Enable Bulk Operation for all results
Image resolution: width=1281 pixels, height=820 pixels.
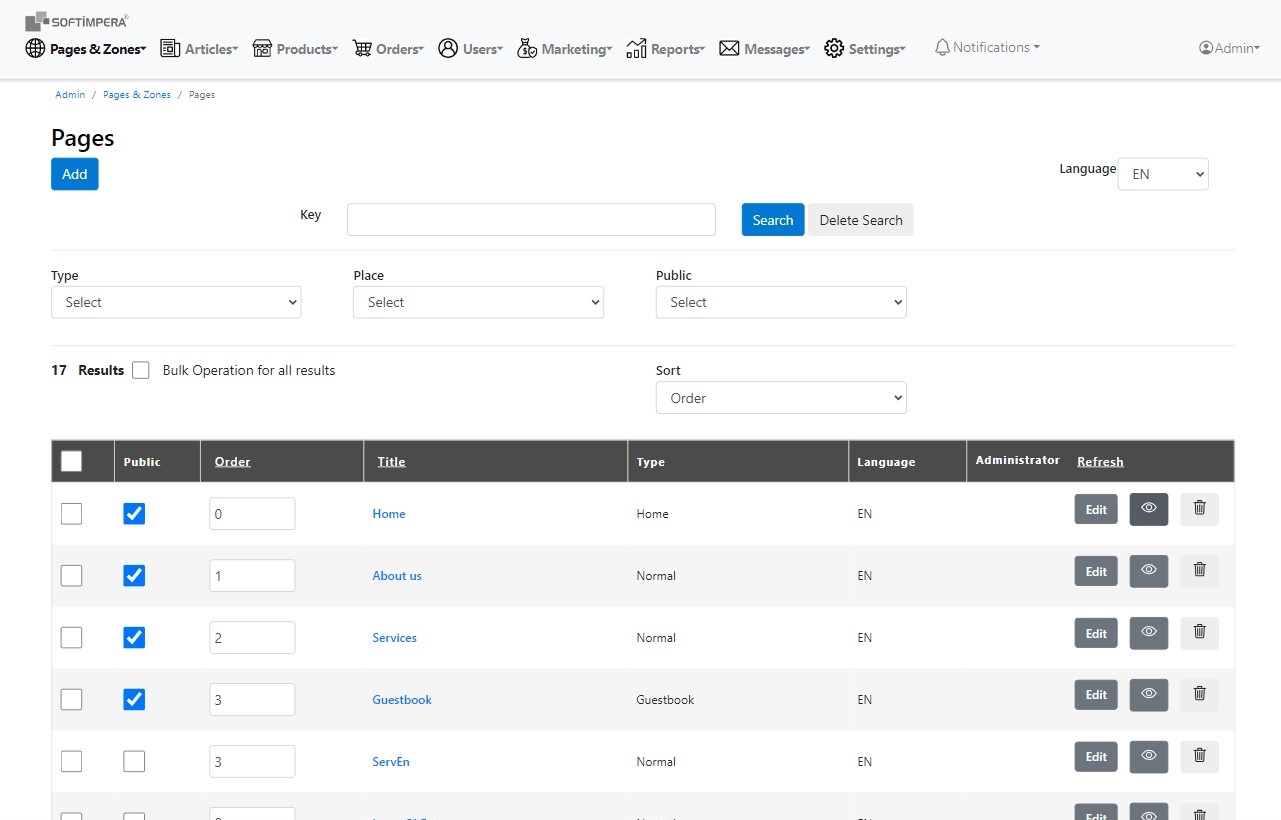click(141, 370)
